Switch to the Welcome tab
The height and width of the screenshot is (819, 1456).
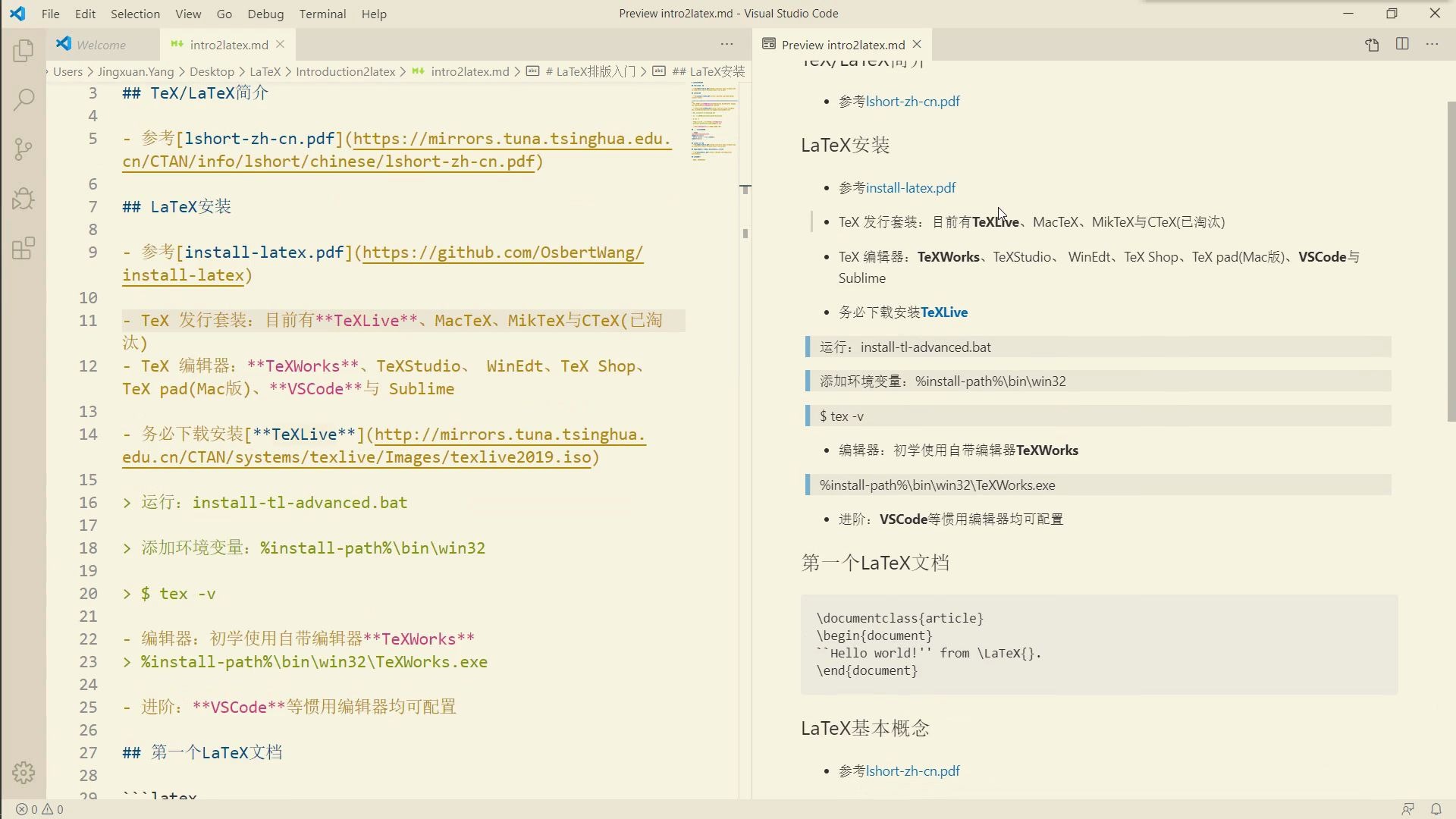[x=101, y=45]
